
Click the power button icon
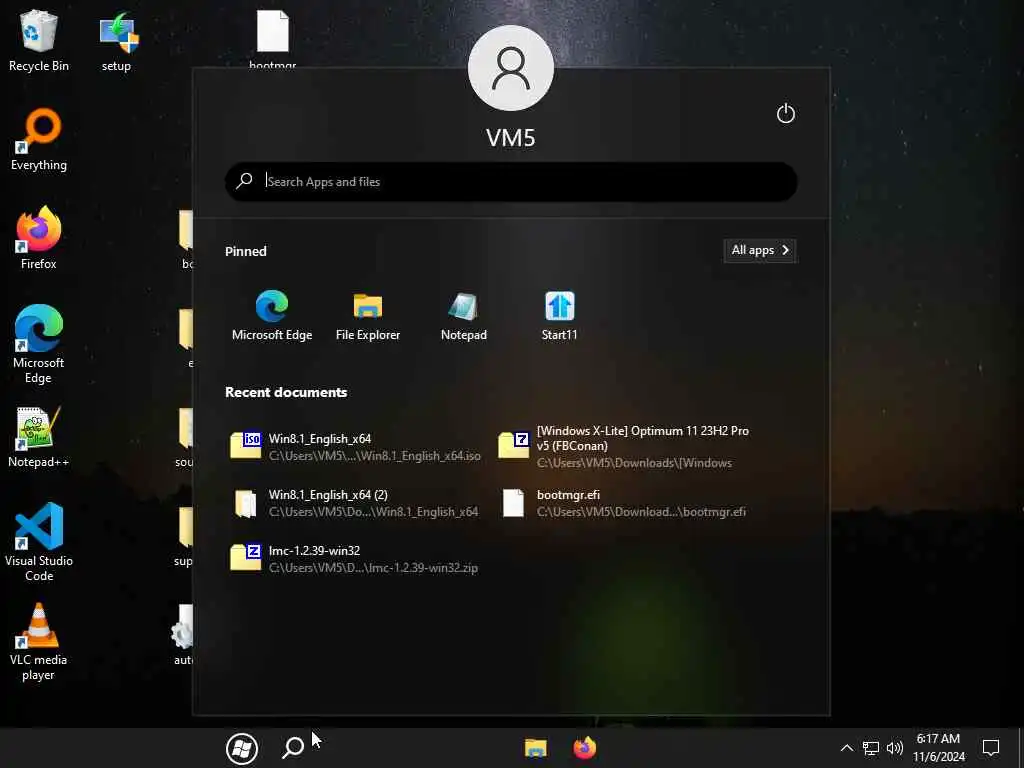[x=786, y=114]
